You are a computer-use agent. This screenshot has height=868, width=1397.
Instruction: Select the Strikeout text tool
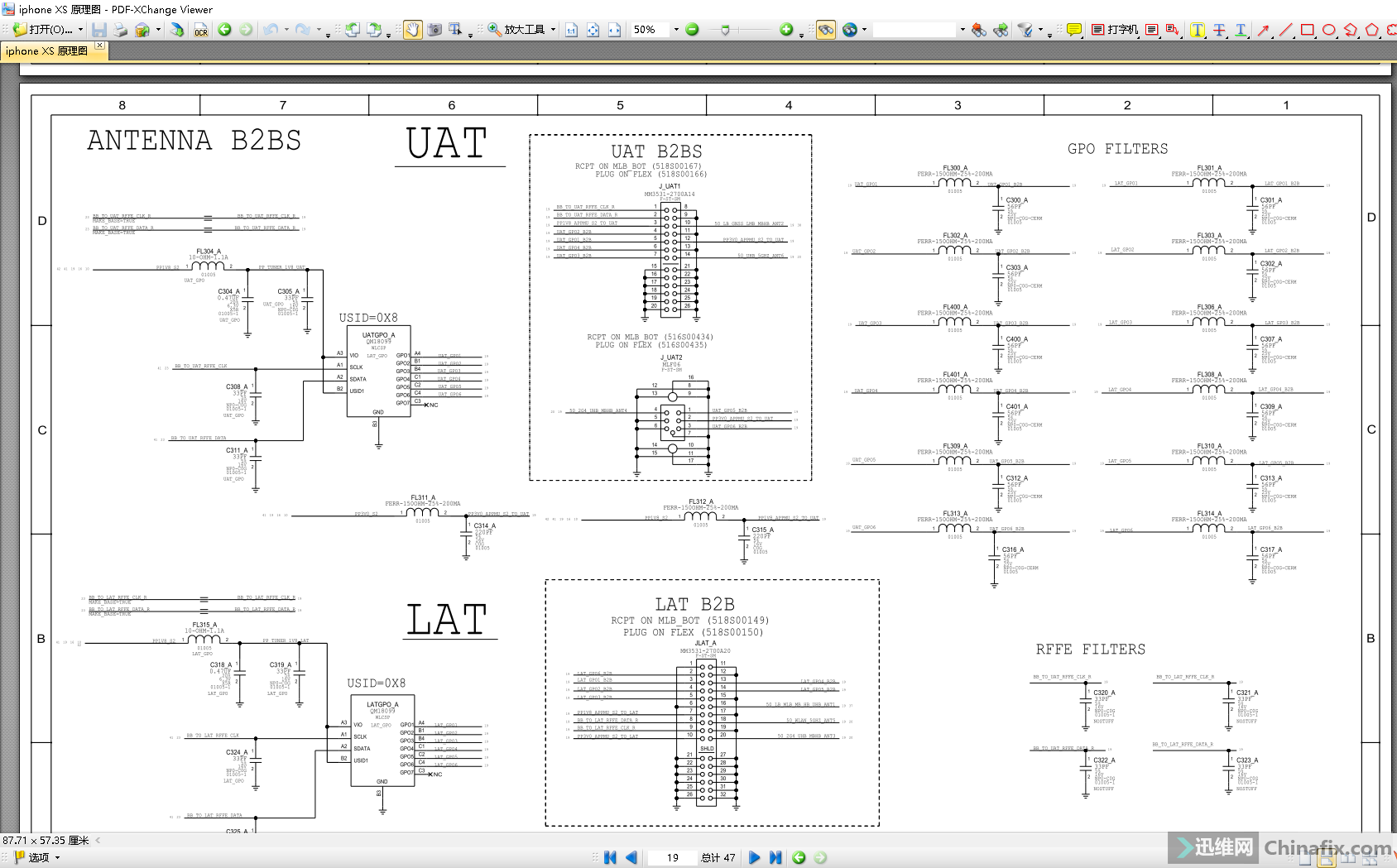tap(1219, 30)
